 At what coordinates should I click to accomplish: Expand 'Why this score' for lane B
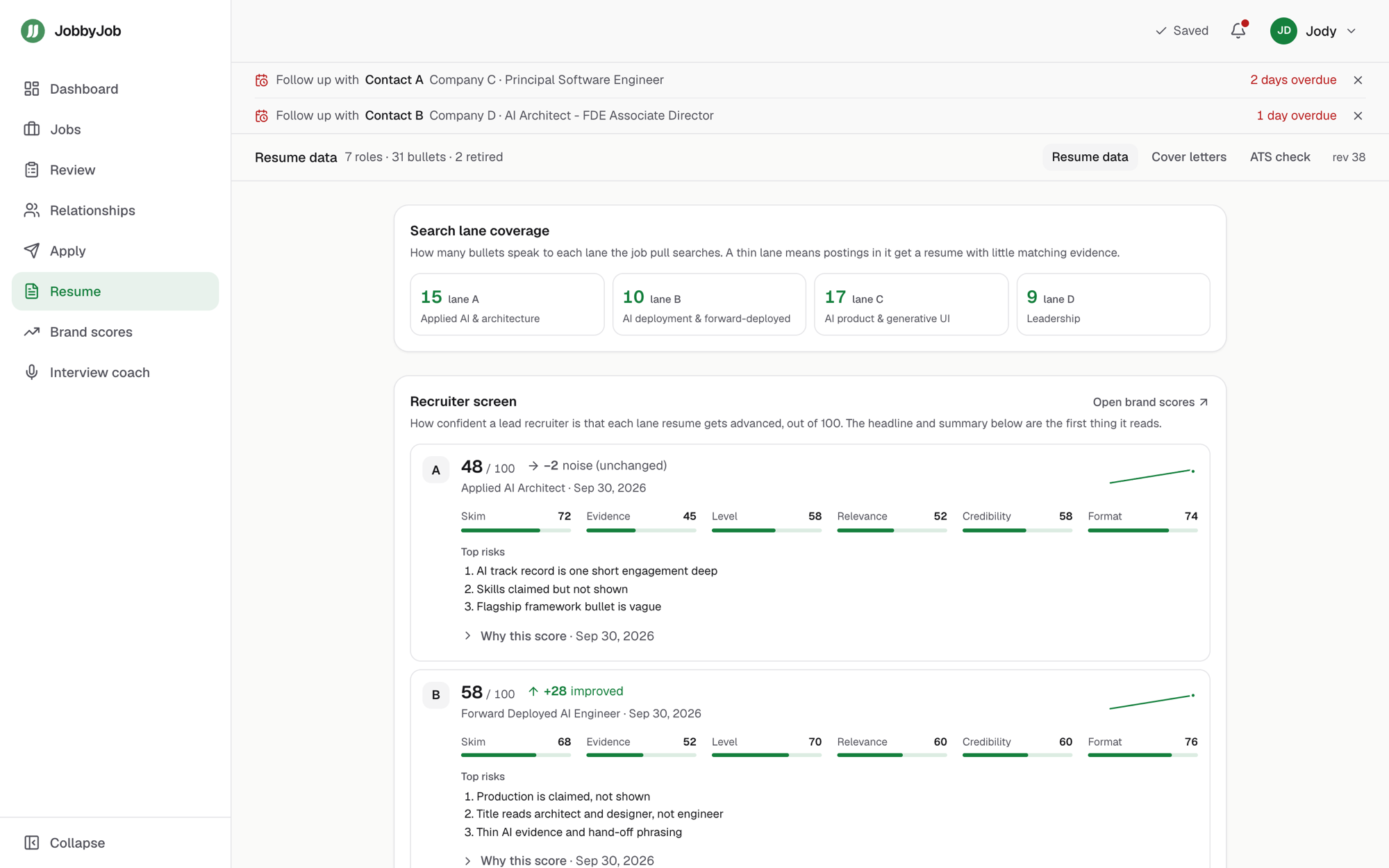[558, 860]
